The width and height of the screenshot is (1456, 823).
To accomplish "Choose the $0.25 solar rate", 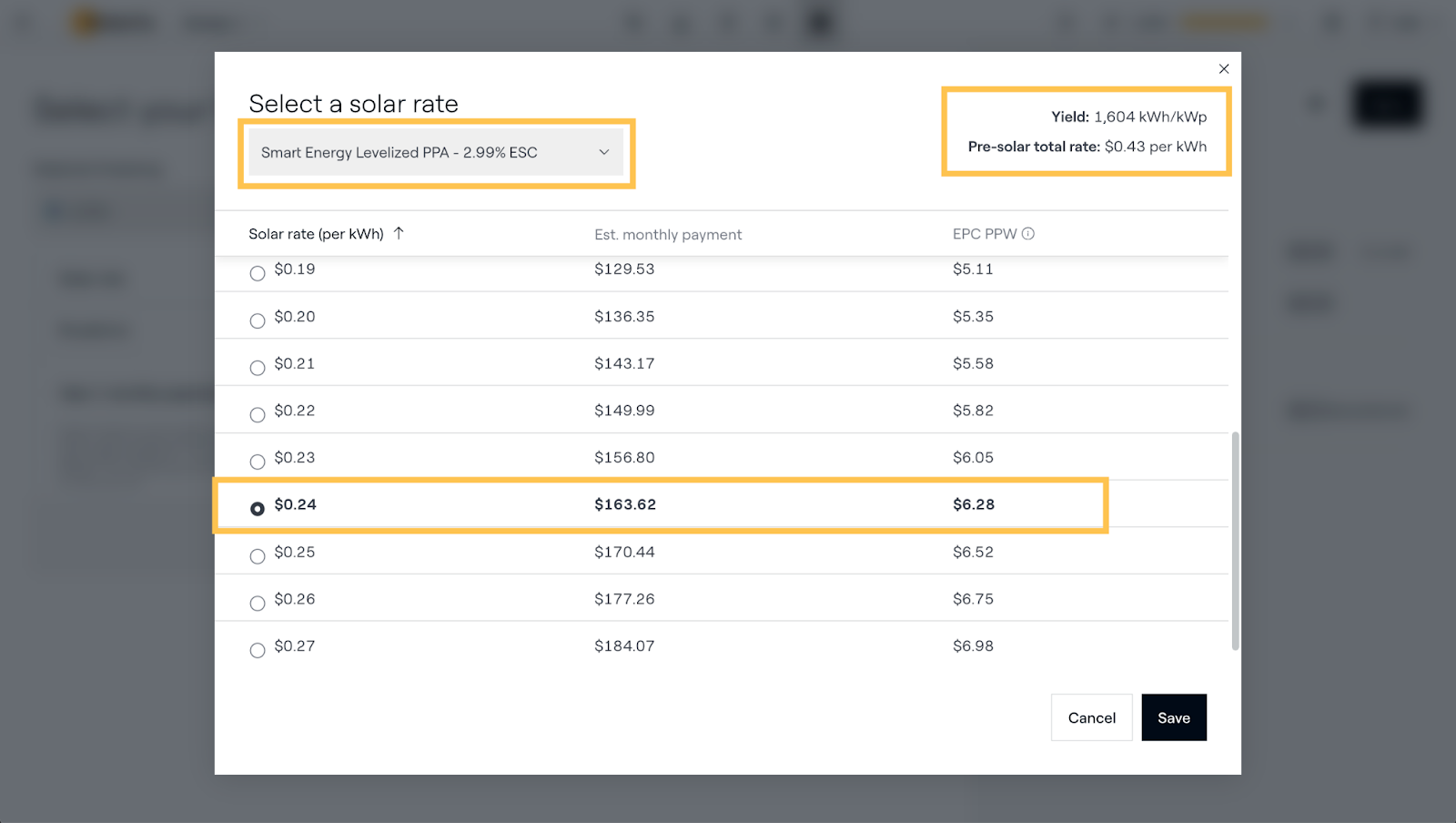I will pyautogui.click(x=258, y=556).
